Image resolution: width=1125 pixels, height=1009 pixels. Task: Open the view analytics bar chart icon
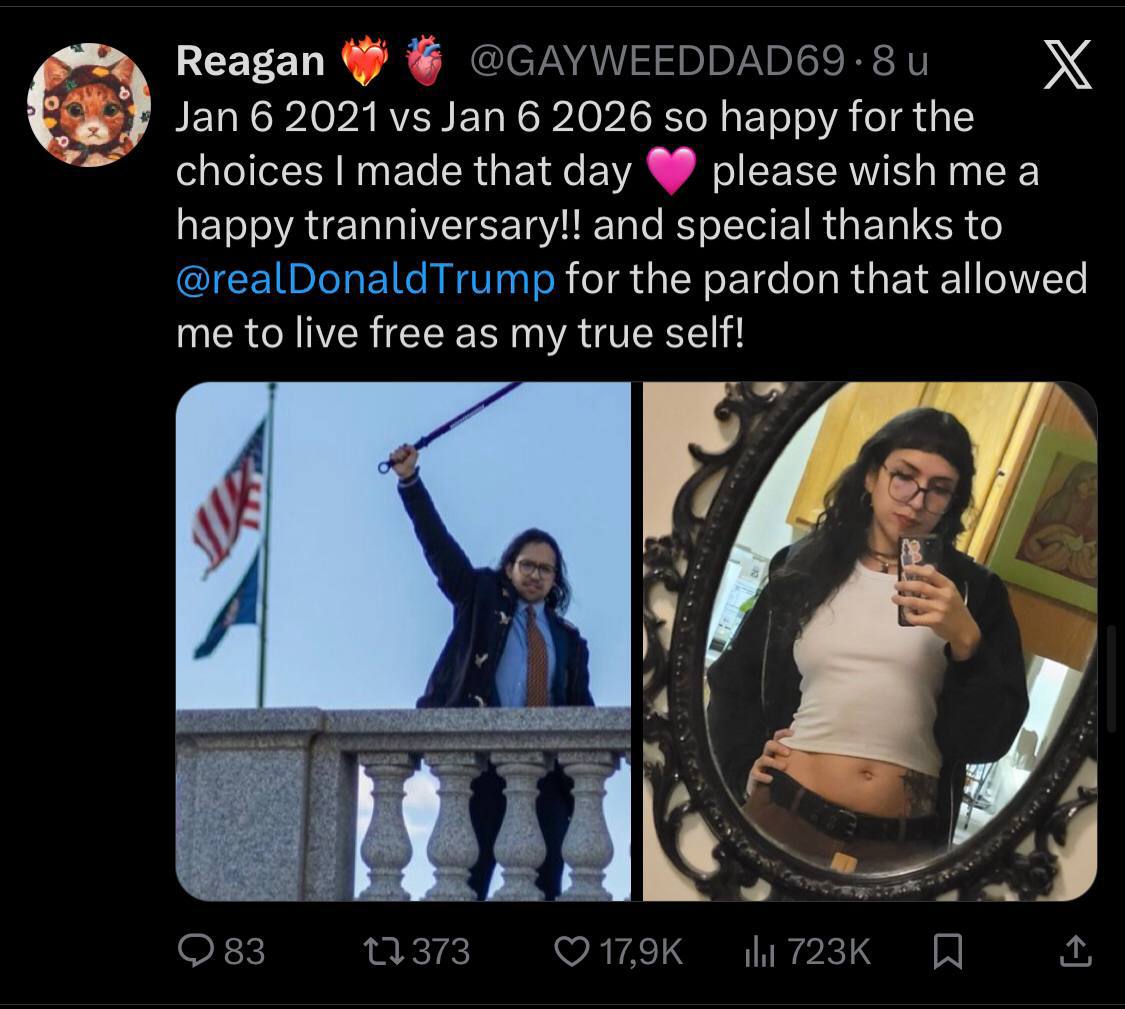click(x=759, y=950)
